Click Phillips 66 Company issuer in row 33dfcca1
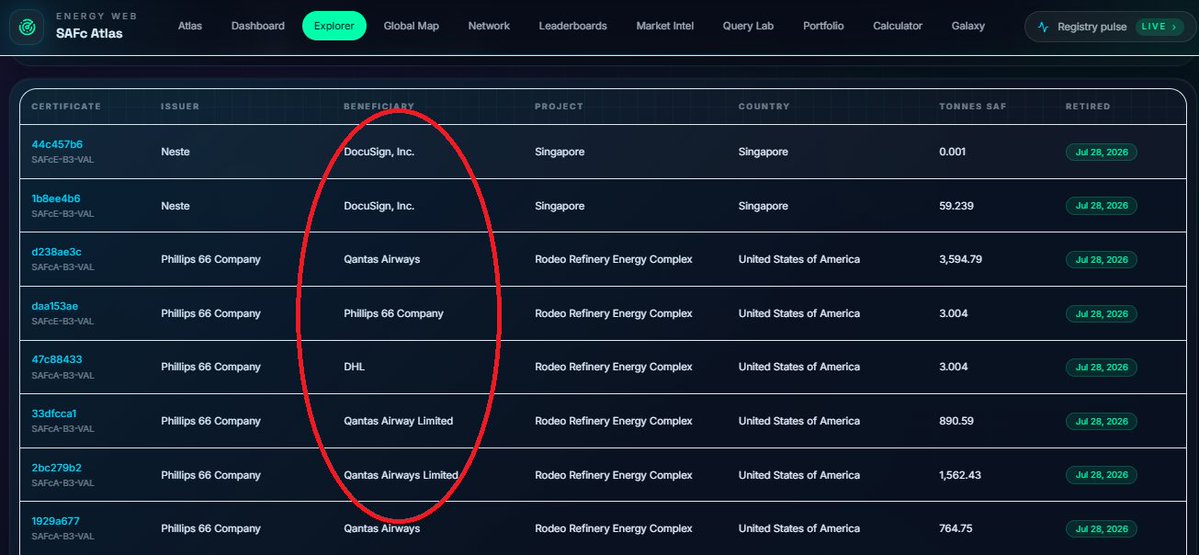This screenshot has height=555, width=1199. [x=211, y=421]
